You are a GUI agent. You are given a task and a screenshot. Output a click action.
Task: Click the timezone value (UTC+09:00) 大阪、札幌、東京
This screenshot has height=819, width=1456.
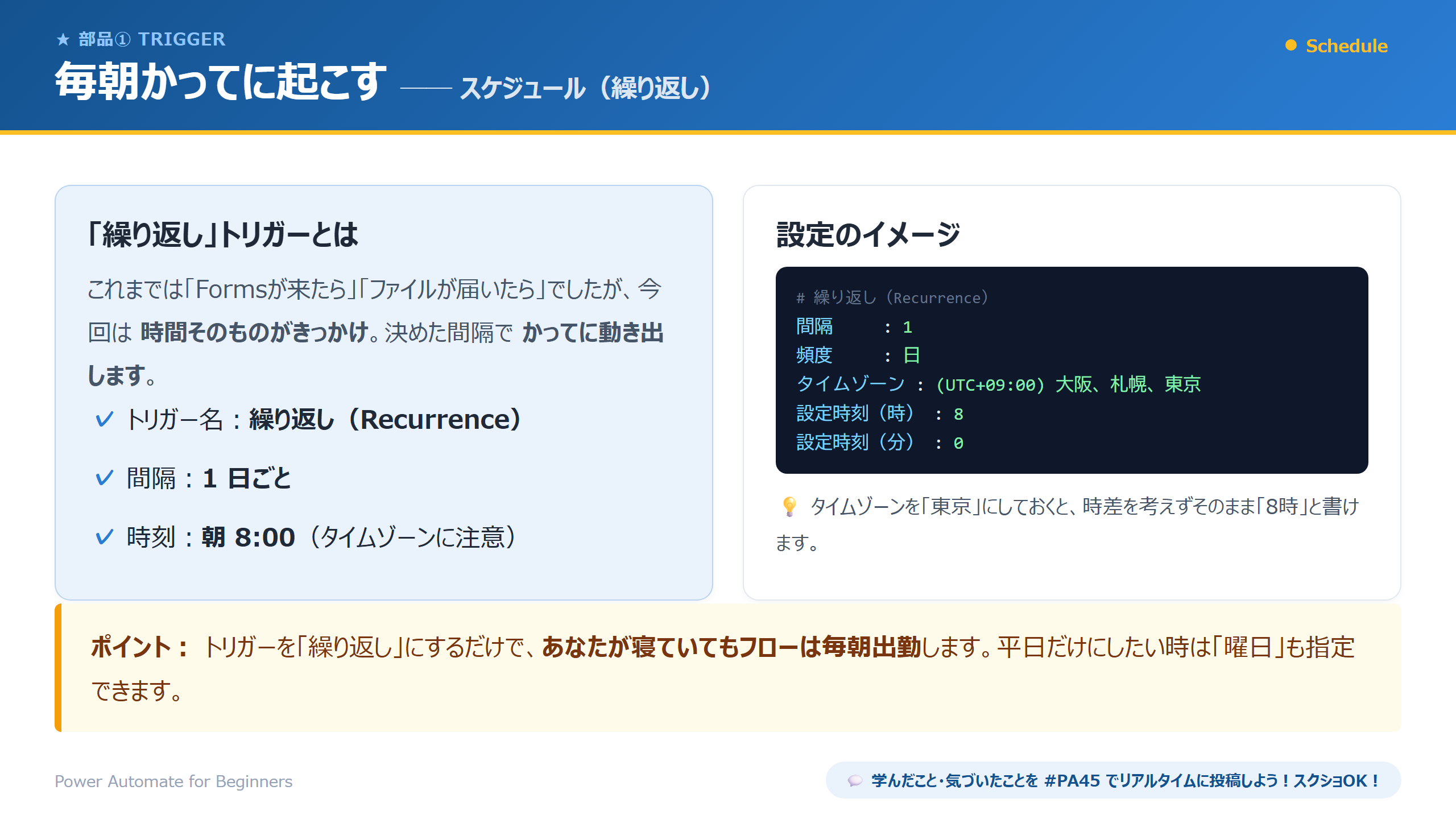1069,385
